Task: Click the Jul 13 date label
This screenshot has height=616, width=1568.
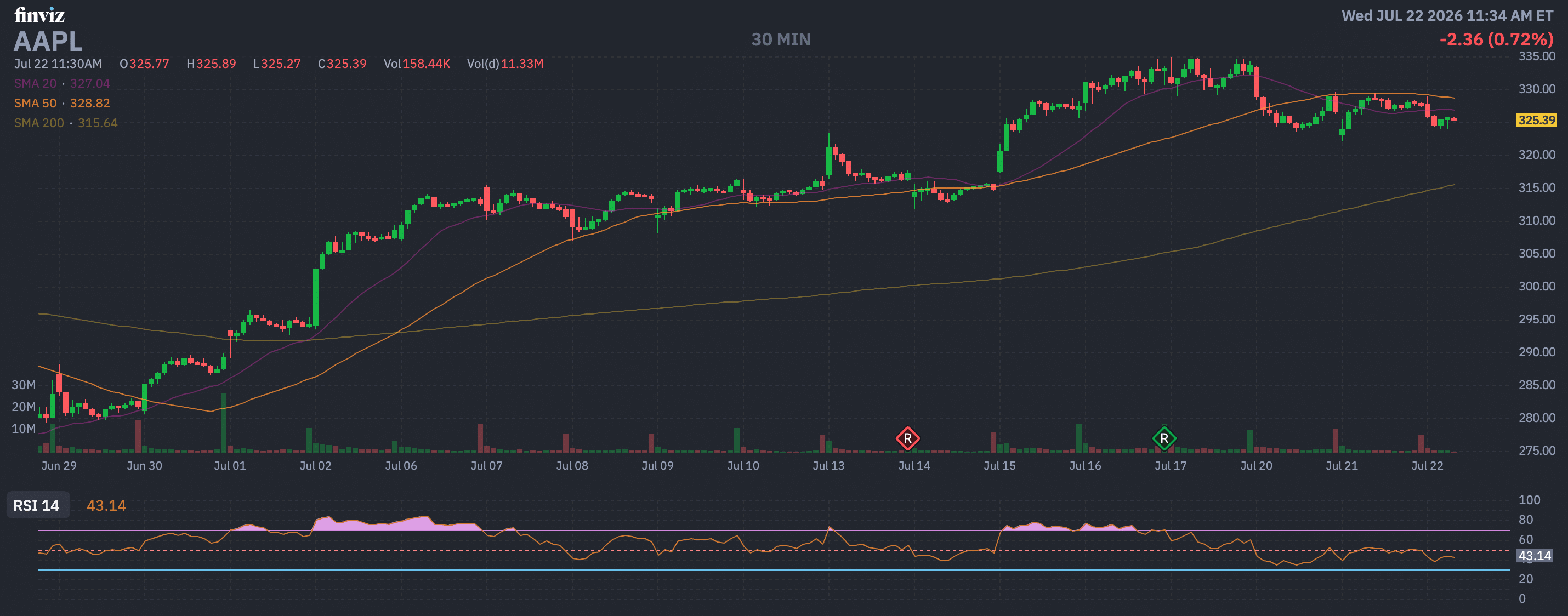Action: point(828,466)
